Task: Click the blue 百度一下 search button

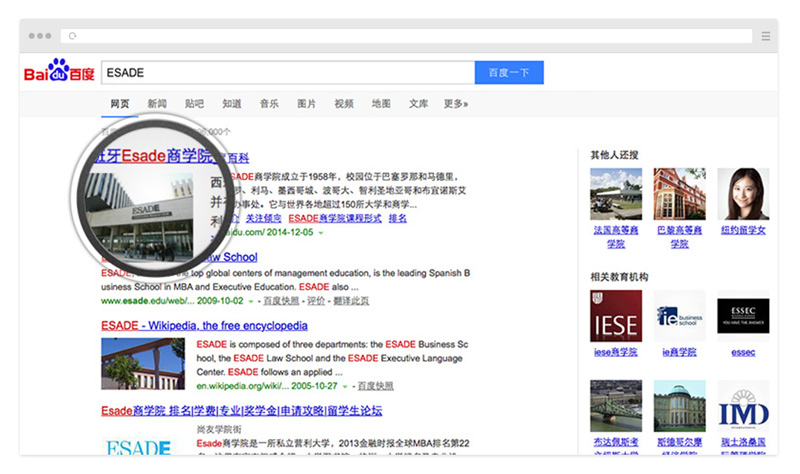Action: click(509, 72)
